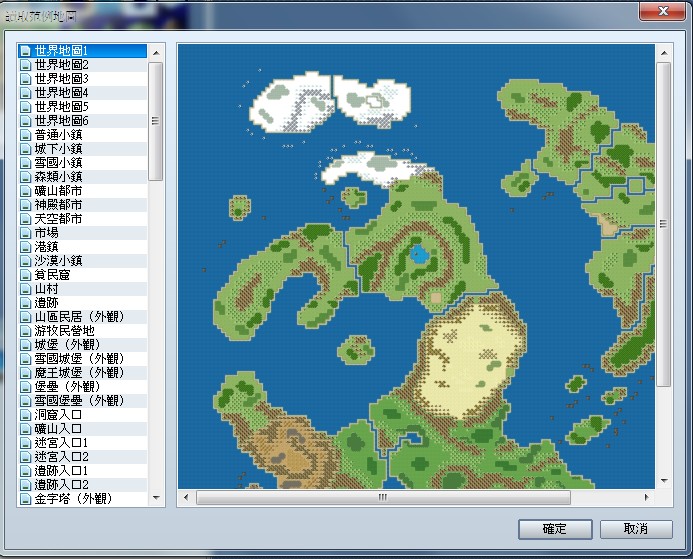Select 神殿都市 entry
The image size is (693, 559).
coord(83,205)
